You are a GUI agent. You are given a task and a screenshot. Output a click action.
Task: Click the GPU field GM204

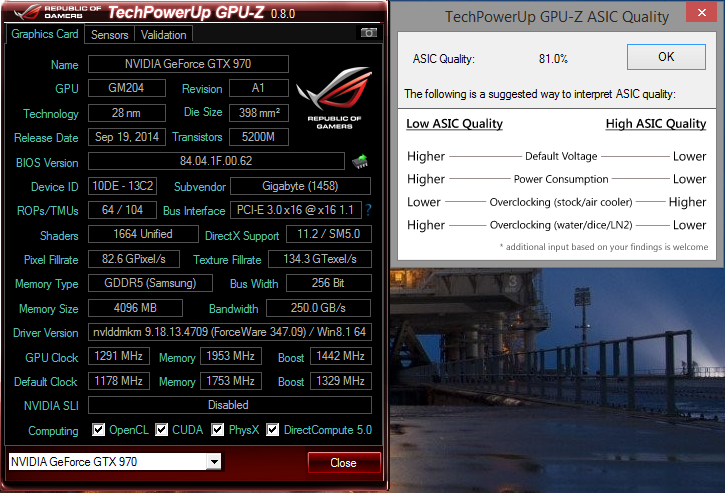click(127, 88)
